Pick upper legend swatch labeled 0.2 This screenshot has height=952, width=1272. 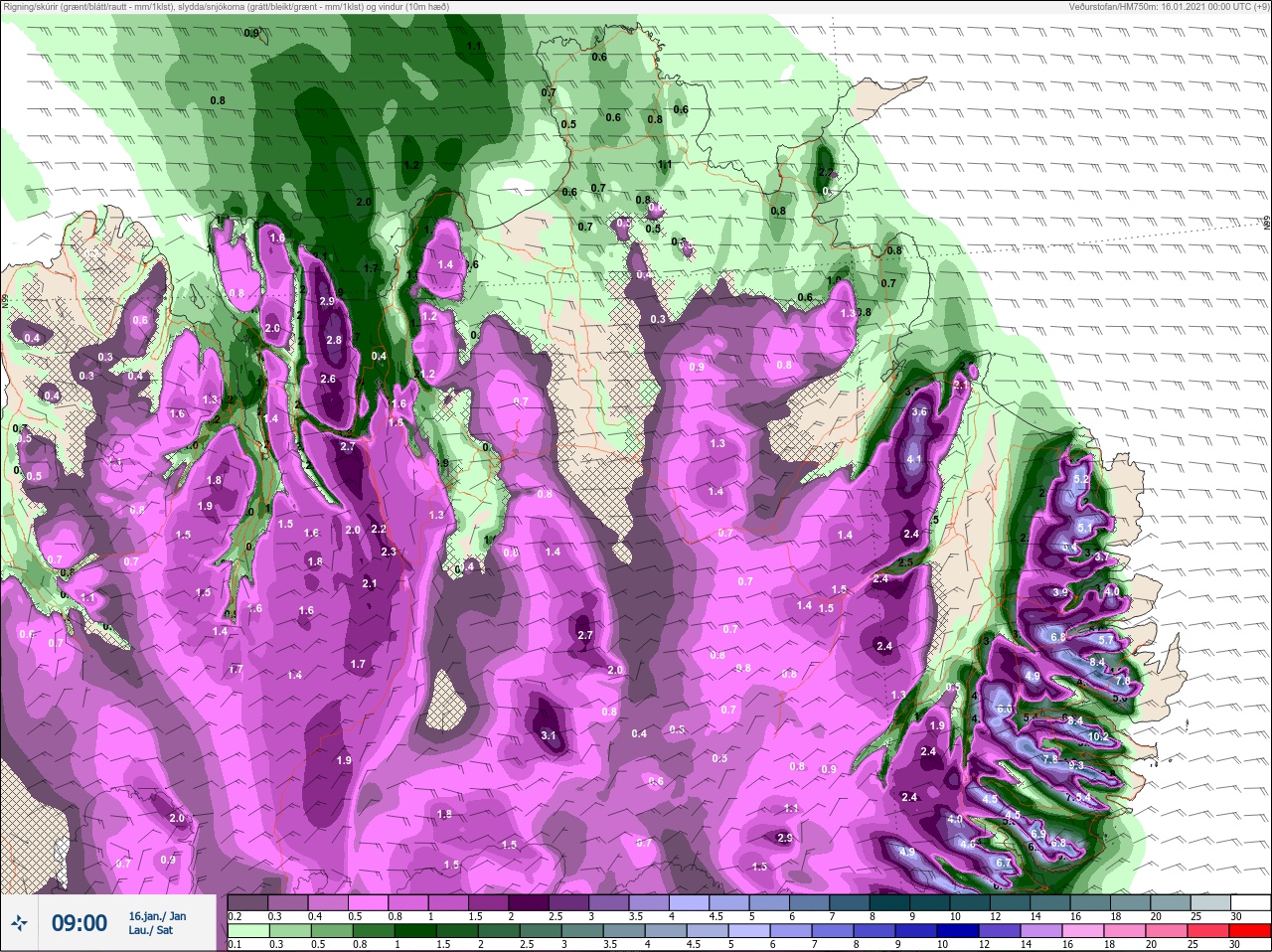click(x=247, y=901)
